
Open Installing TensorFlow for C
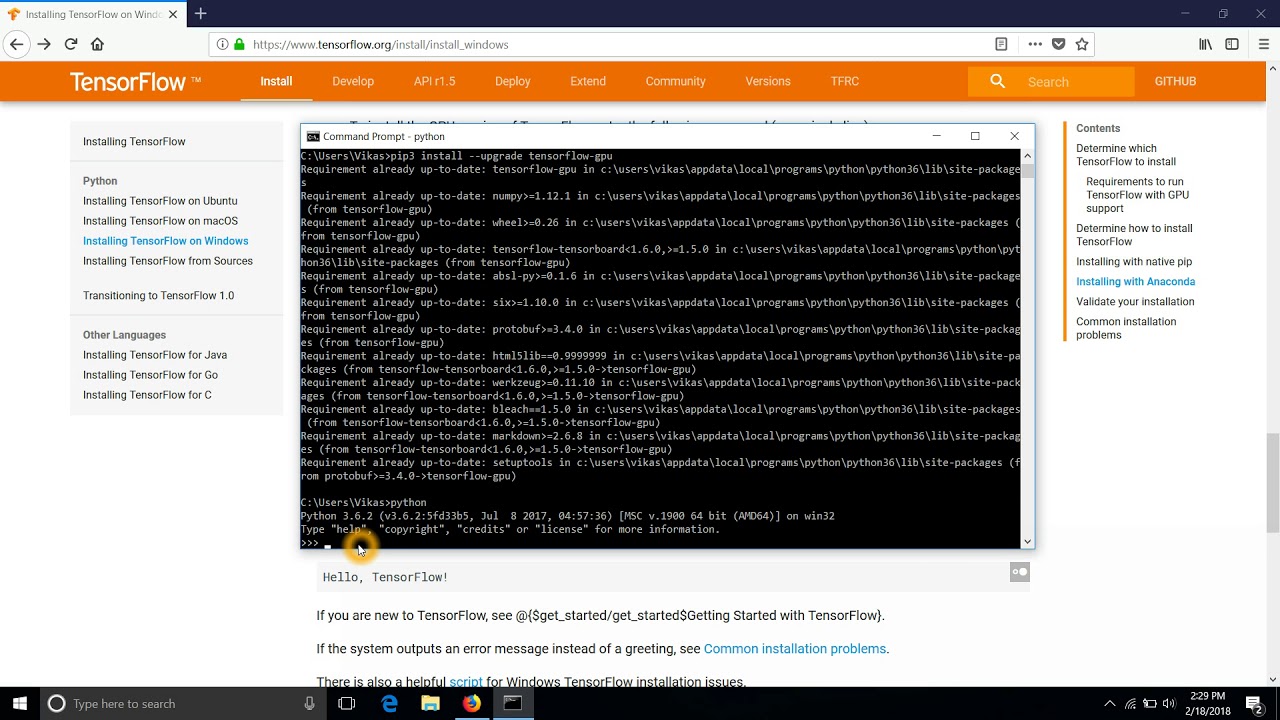tap(147, 395)
